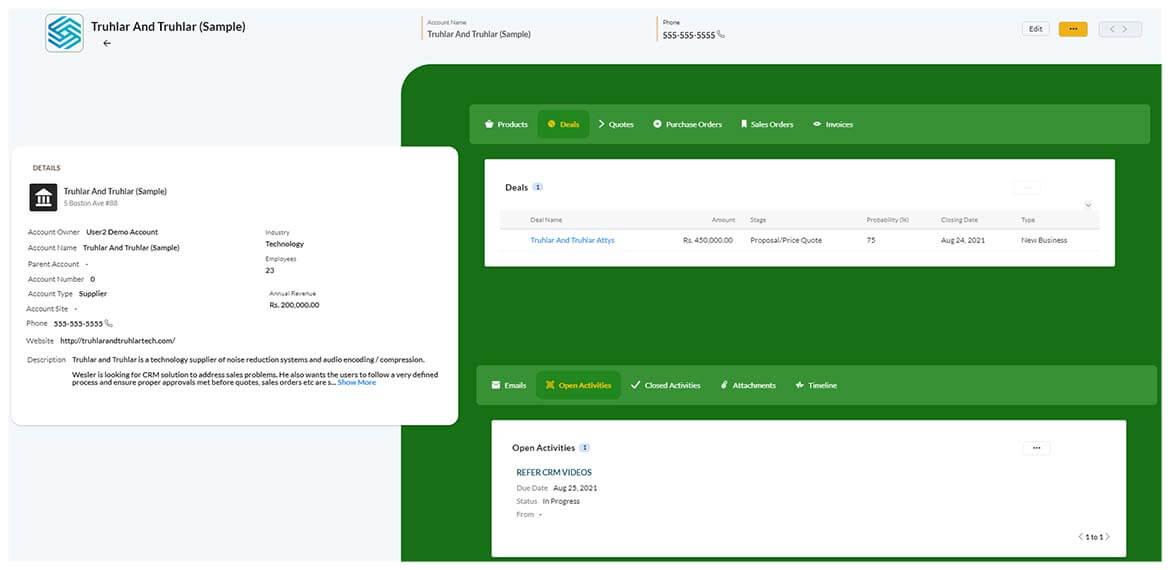Open Open Activities panel more options menu
The height and width of the screenshot is (570, 1170).
pyautogui.click(x=1035, y=448)
